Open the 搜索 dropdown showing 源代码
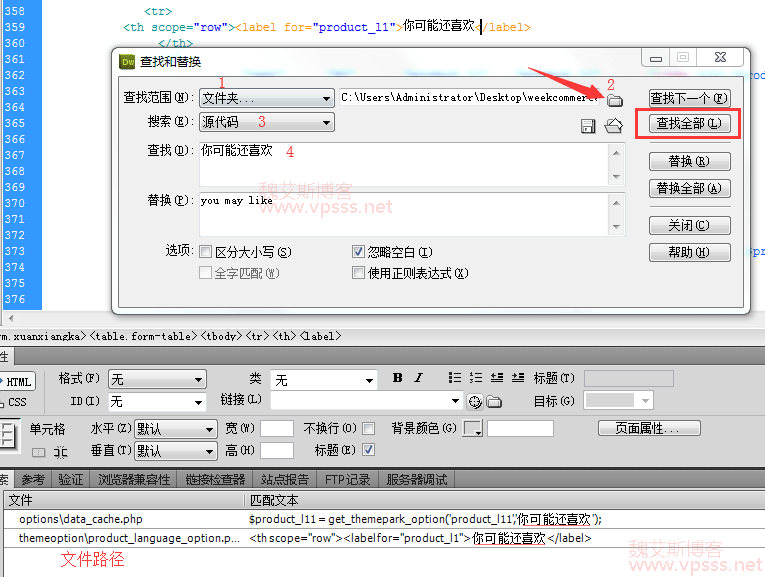 click(266, 122)
